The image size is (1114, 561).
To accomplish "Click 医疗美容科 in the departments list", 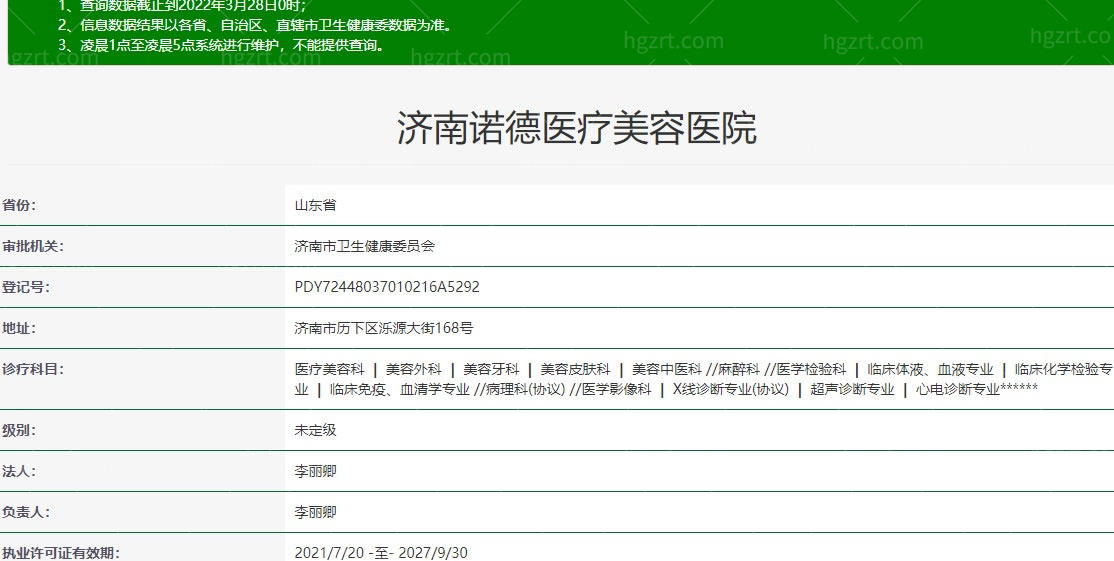I will tap(329, 369).
